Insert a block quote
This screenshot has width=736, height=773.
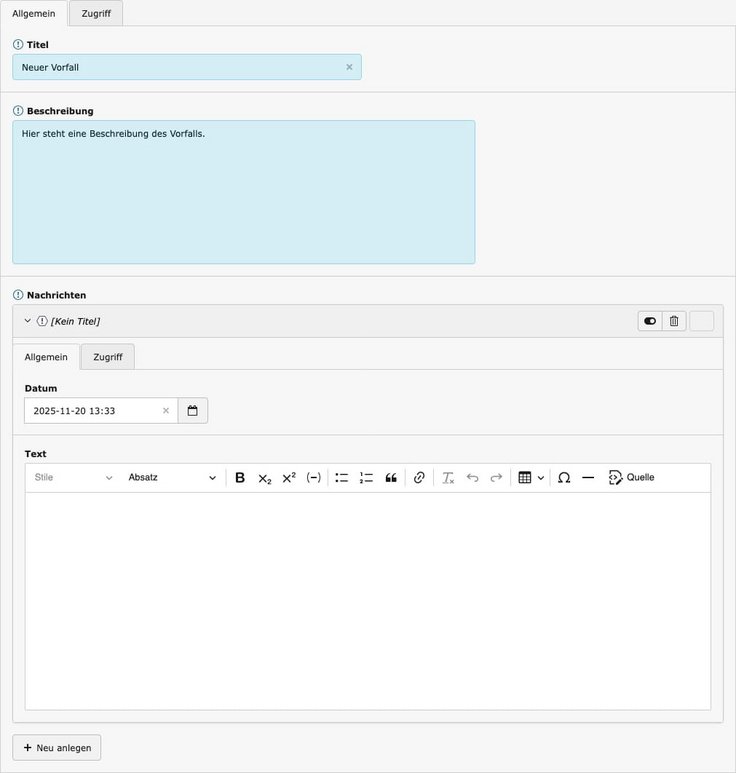[x=391, y=478]
